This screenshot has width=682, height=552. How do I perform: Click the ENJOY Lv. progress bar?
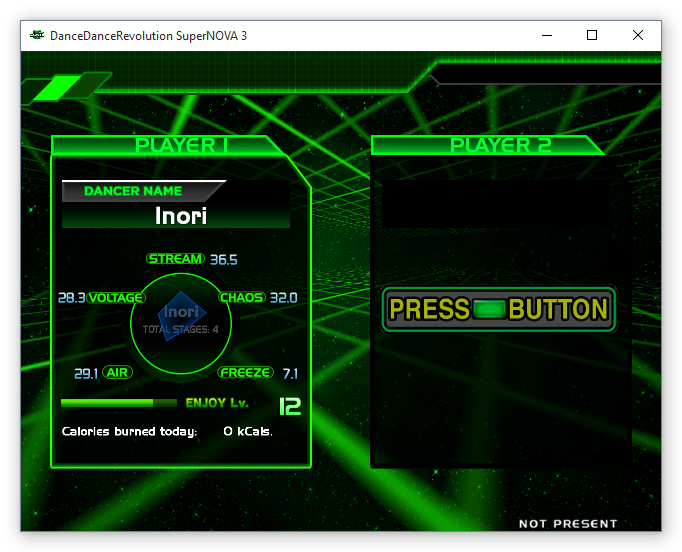coord(119,403)
